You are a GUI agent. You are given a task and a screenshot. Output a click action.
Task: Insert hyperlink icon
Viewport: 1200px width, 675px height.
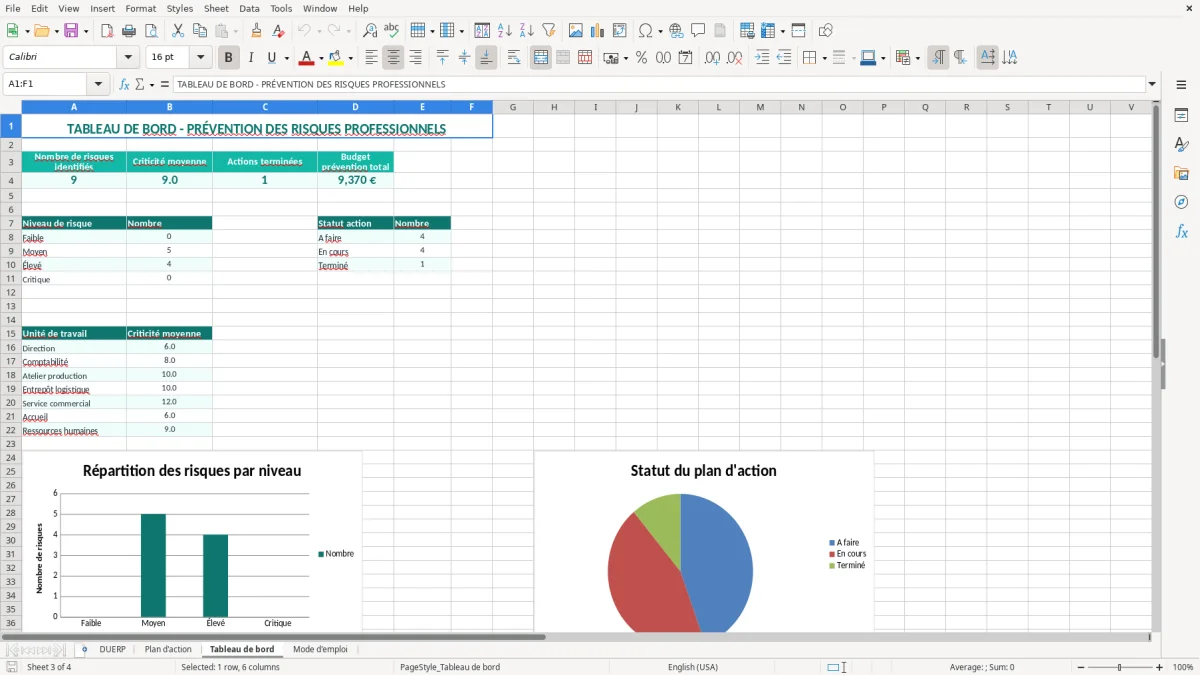tap(676, 31)
